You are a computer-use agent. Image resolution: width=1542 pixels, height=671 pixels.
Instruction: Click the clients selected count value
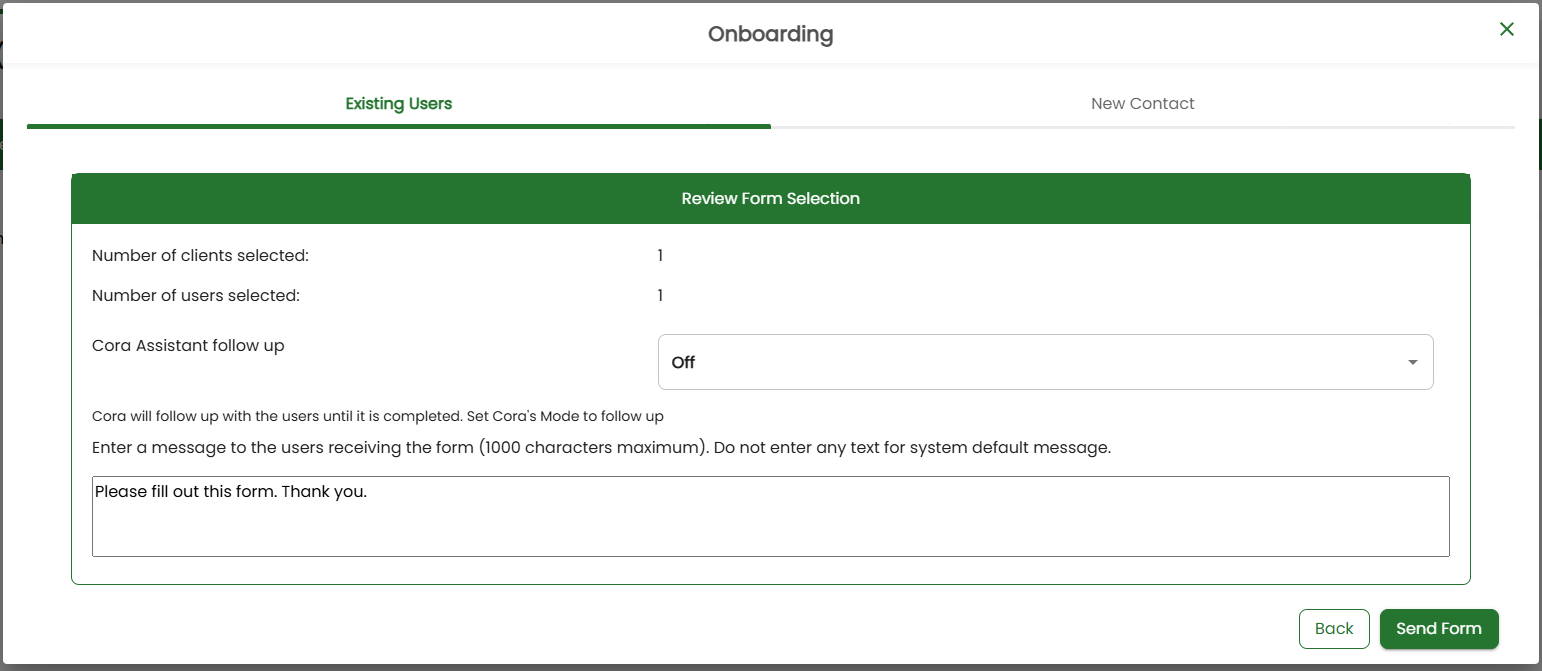click(660, 256)
